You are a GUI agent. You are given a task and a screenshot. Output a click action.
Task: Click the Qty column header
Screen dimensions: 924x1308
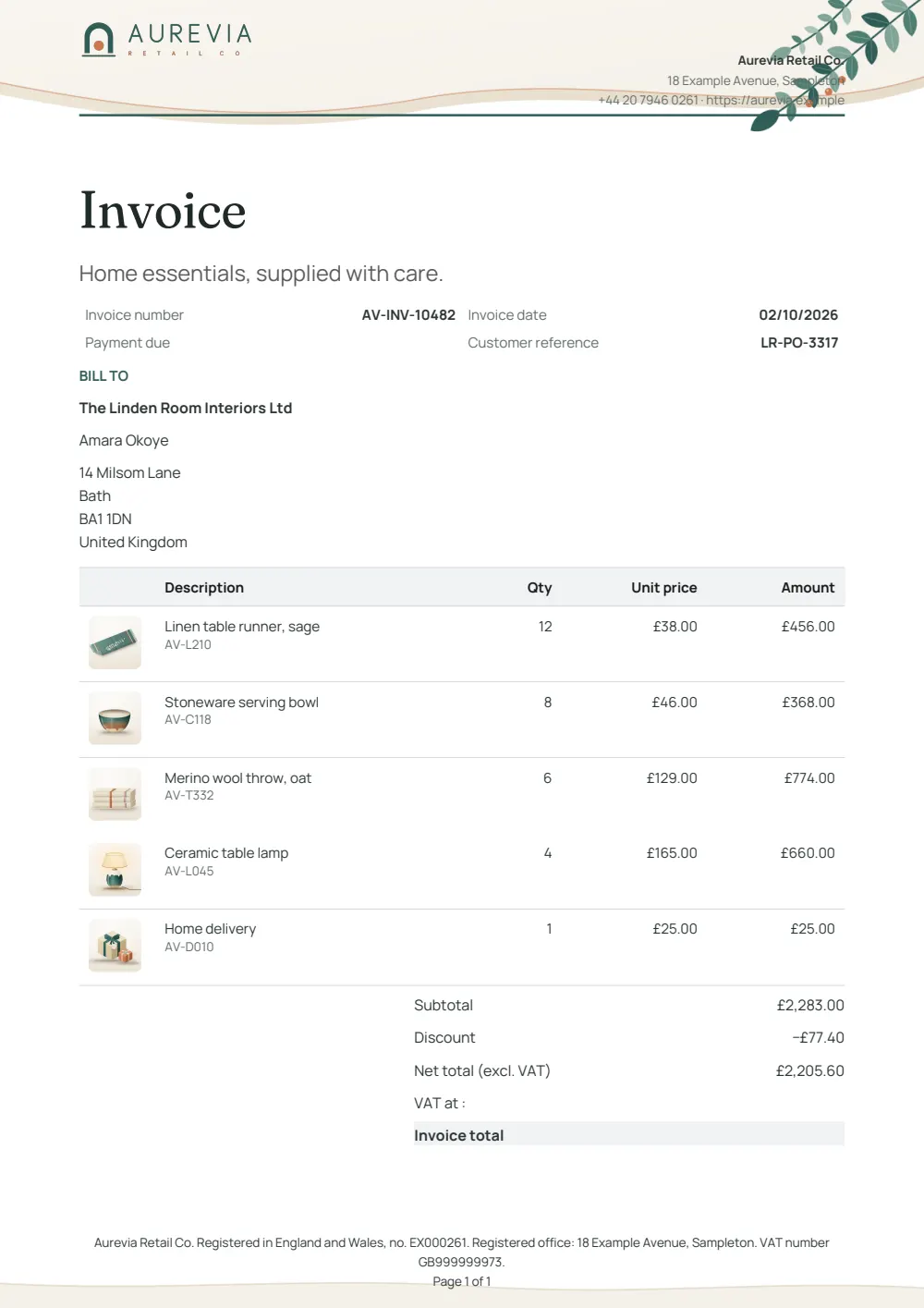(x=540, y=588)
